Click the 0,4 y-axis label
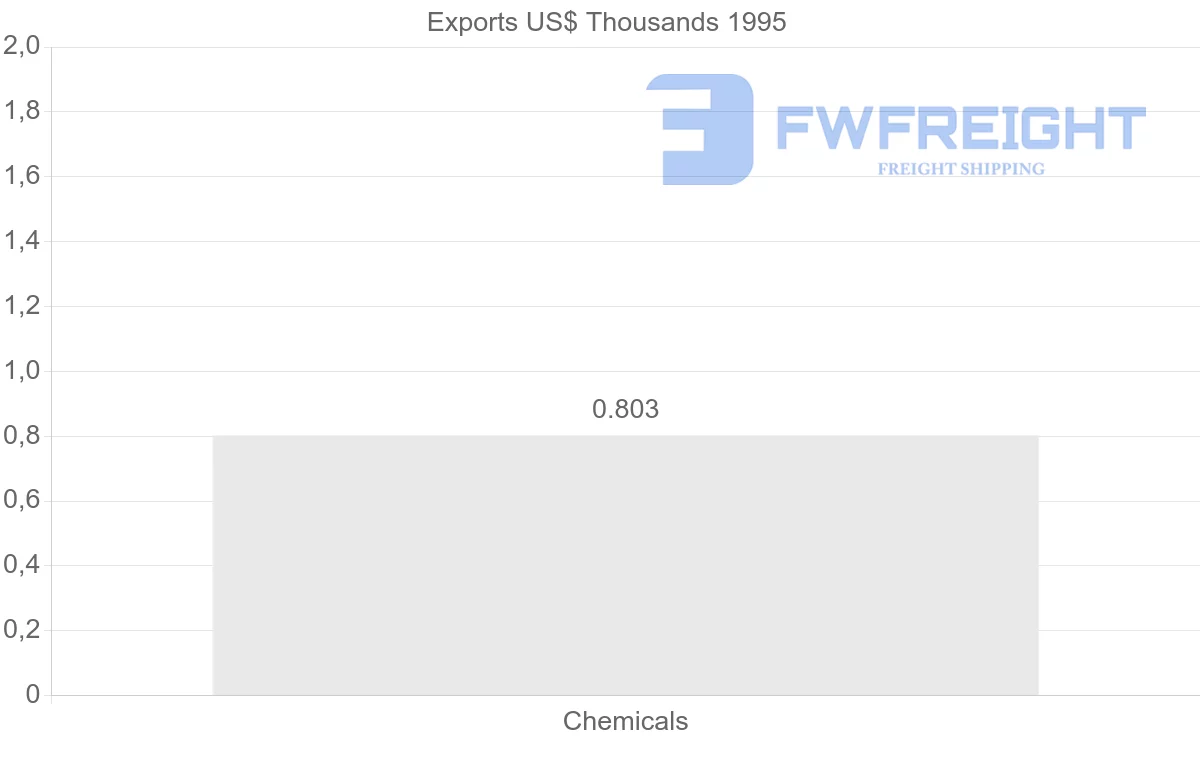The image size is (1200, 763). [x=22, y=566]
